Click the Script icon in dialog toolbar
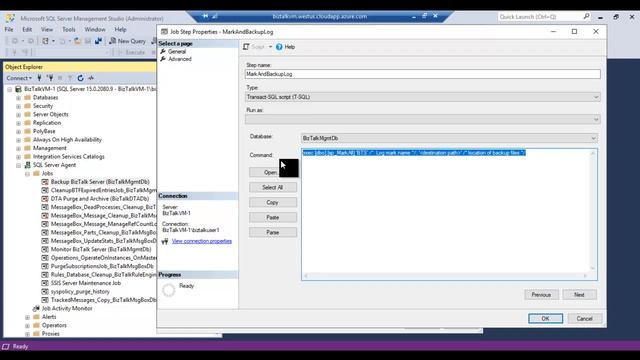The height and width of the screenshot is (360, 640). pos(246,47)
